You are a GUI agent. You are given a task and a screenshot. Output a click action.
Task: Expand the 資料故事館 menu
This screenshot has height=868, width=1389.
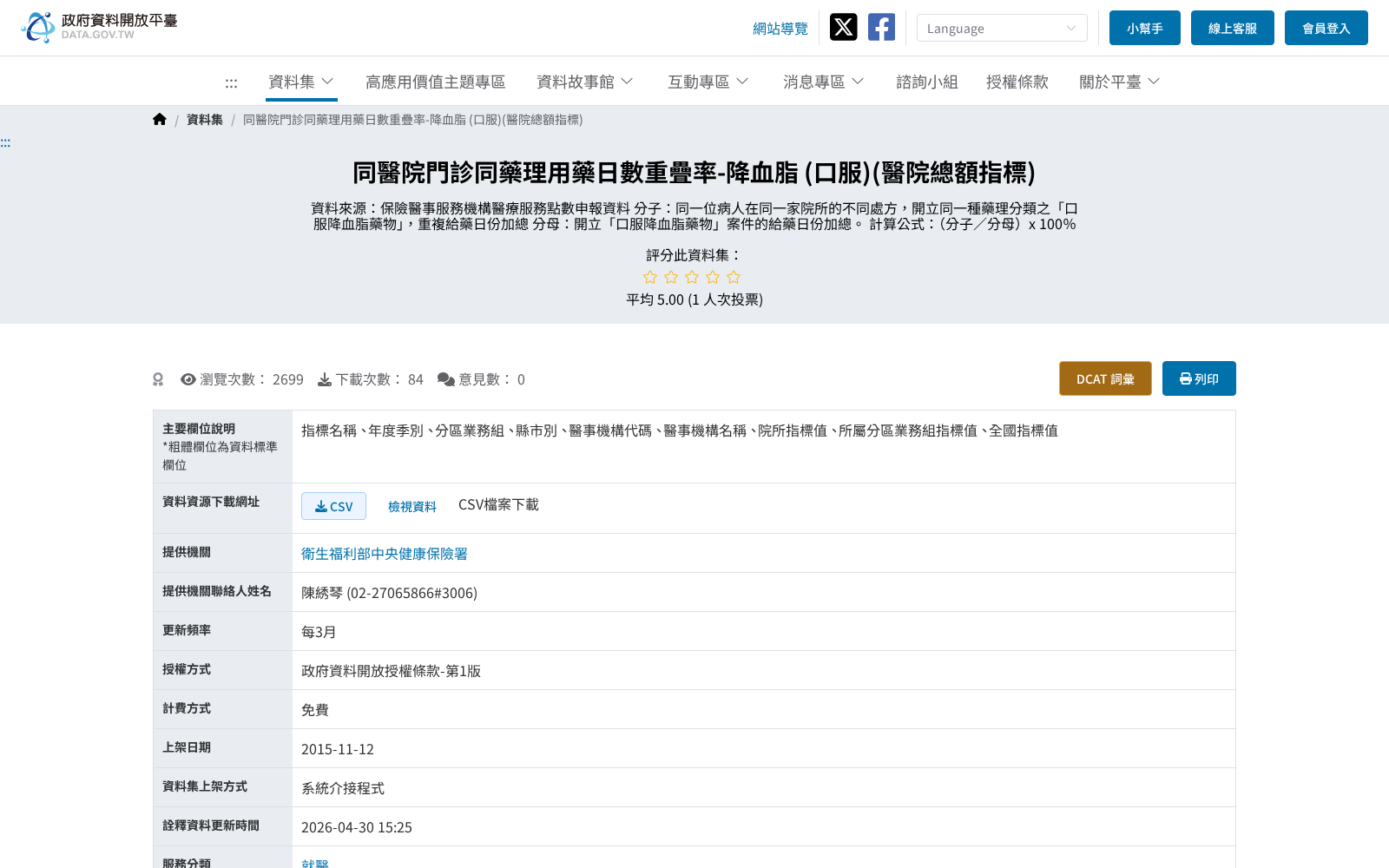tap(584, 82)
